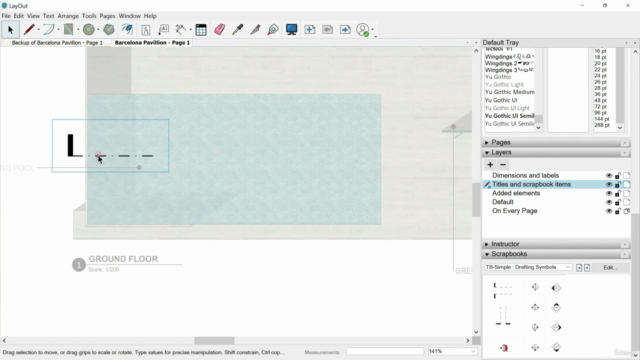Collapse the Scrapbooks panel
This screenshot has width=640, height=360.
point(487,254)
